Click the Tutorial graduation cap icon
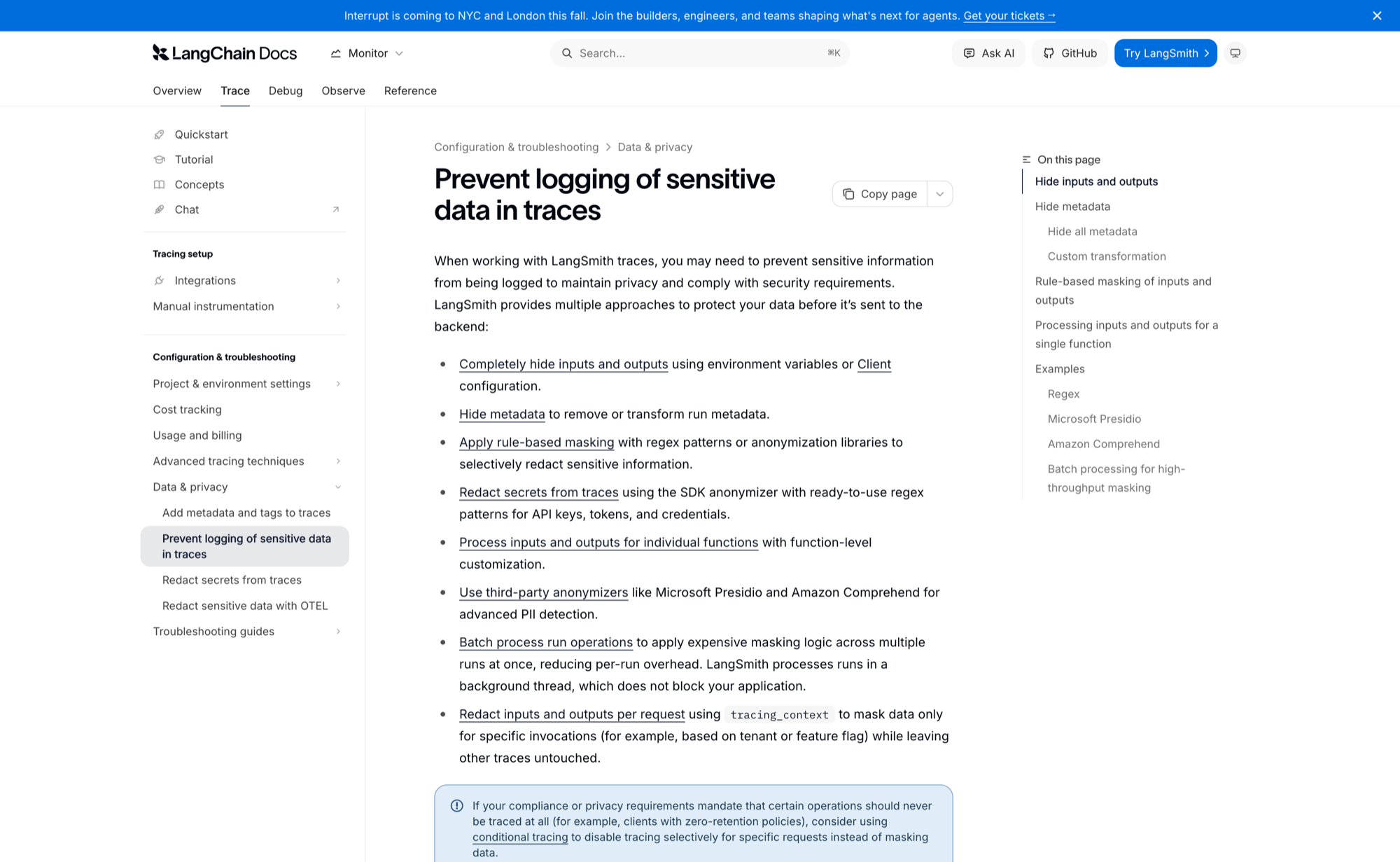Viewport: 1400px width, 862px height. (x=160, y=160)
